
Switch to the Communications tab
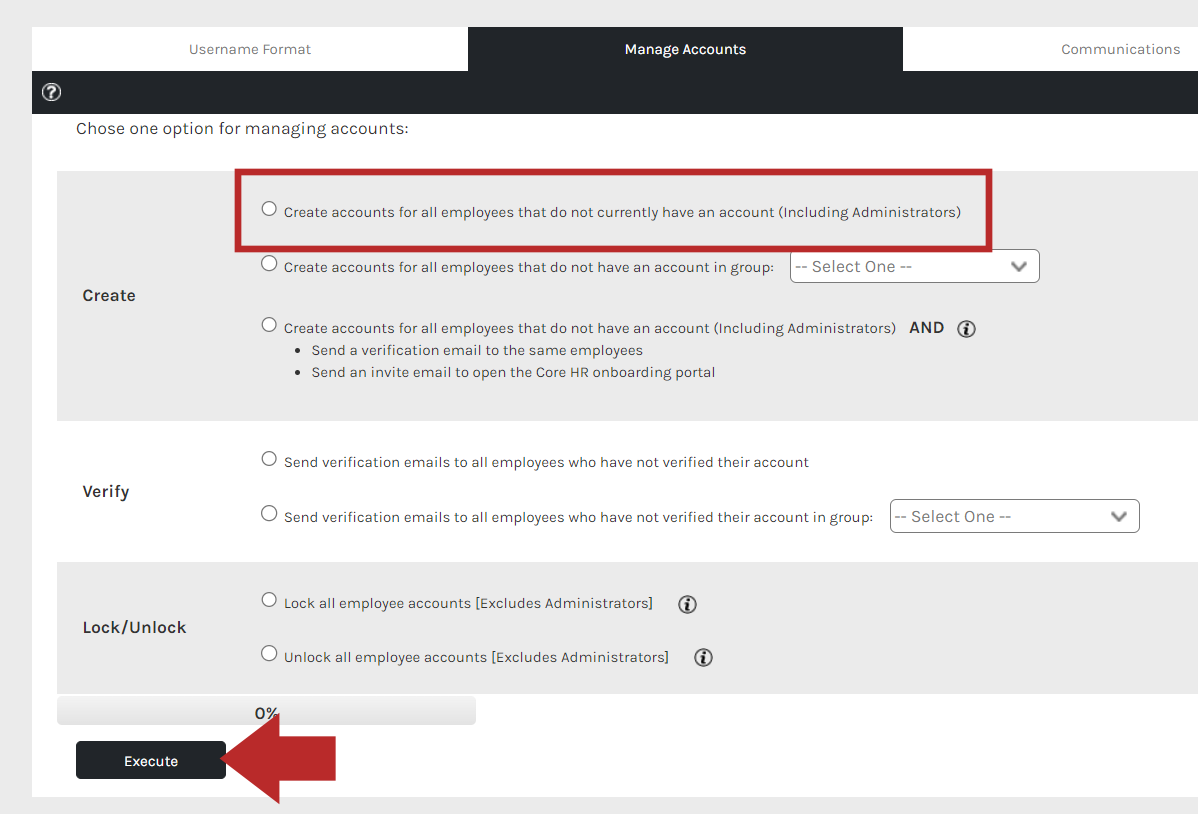pyautogui.click(x=1120, y=49)
